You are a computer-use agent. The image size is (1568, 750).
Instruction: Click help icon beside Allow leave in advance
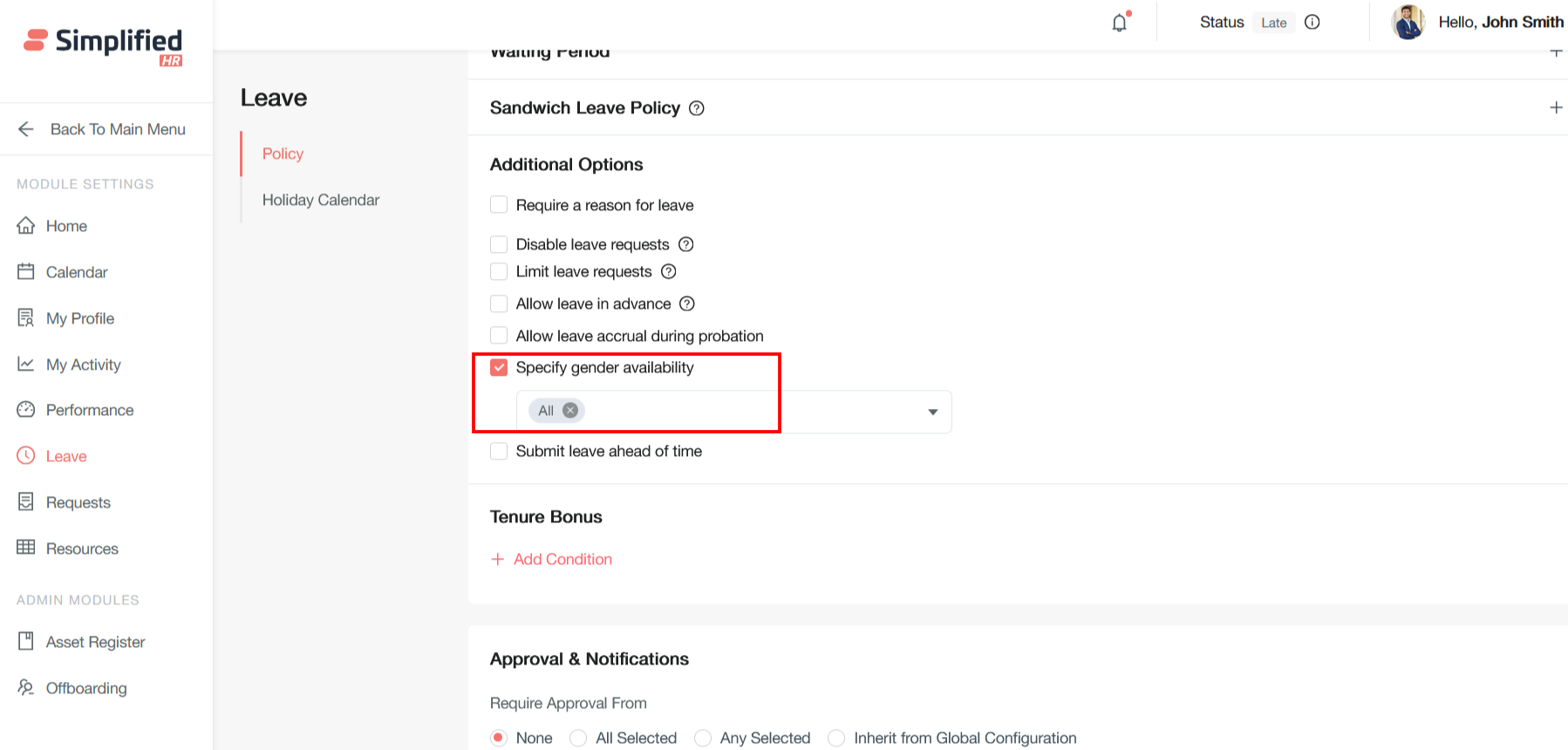coord(687,303)
